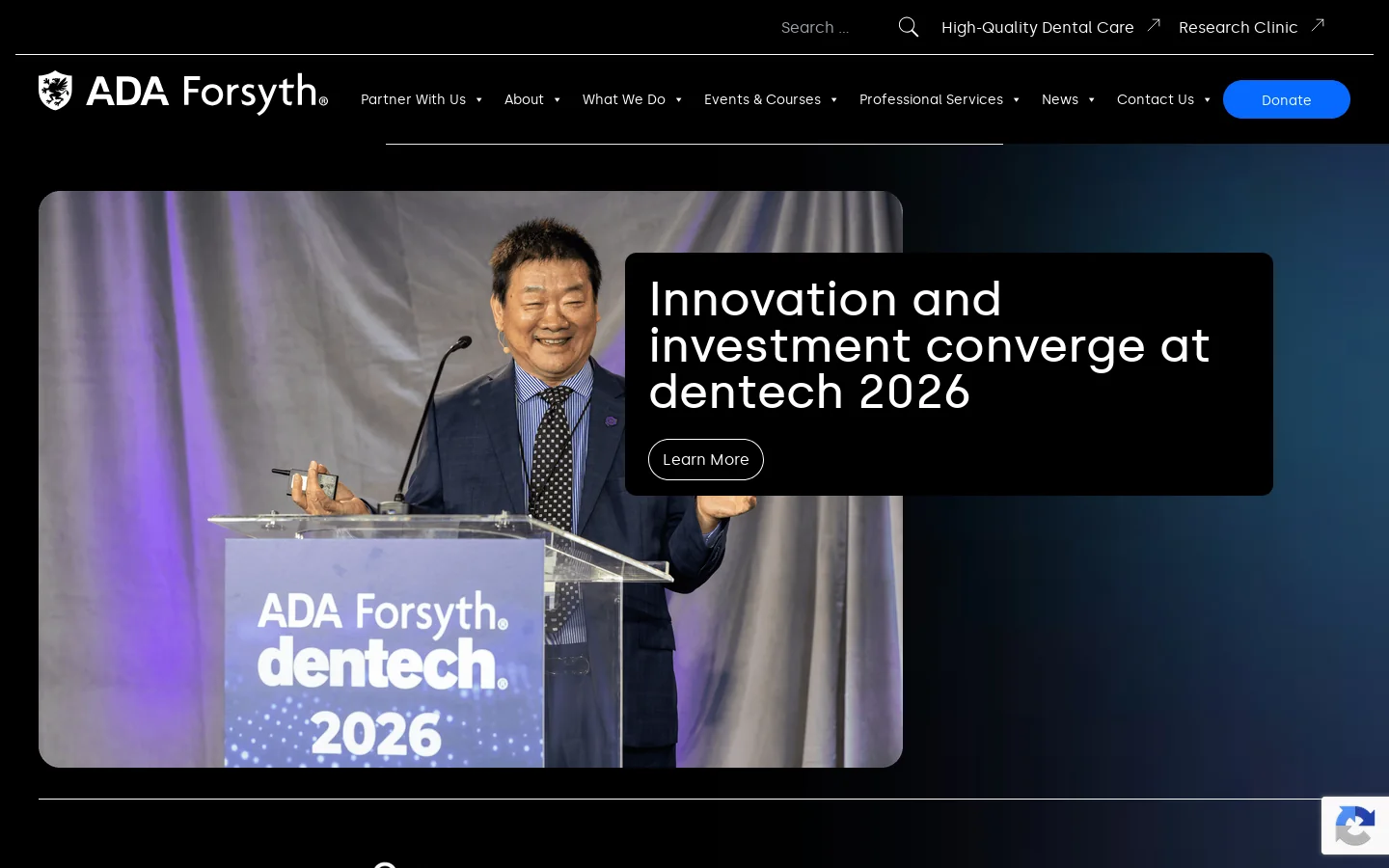Viewport: 1389px width, 868px height.
Task: Open the About menu item
Action: click(524, 99)
